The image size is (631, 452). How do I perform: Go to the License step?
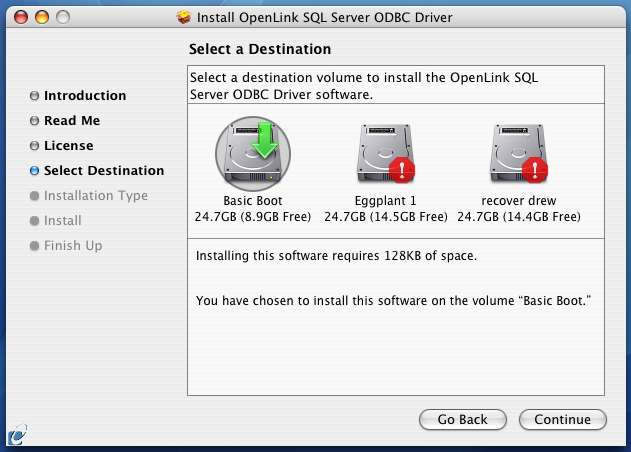[x=68, y=146]
